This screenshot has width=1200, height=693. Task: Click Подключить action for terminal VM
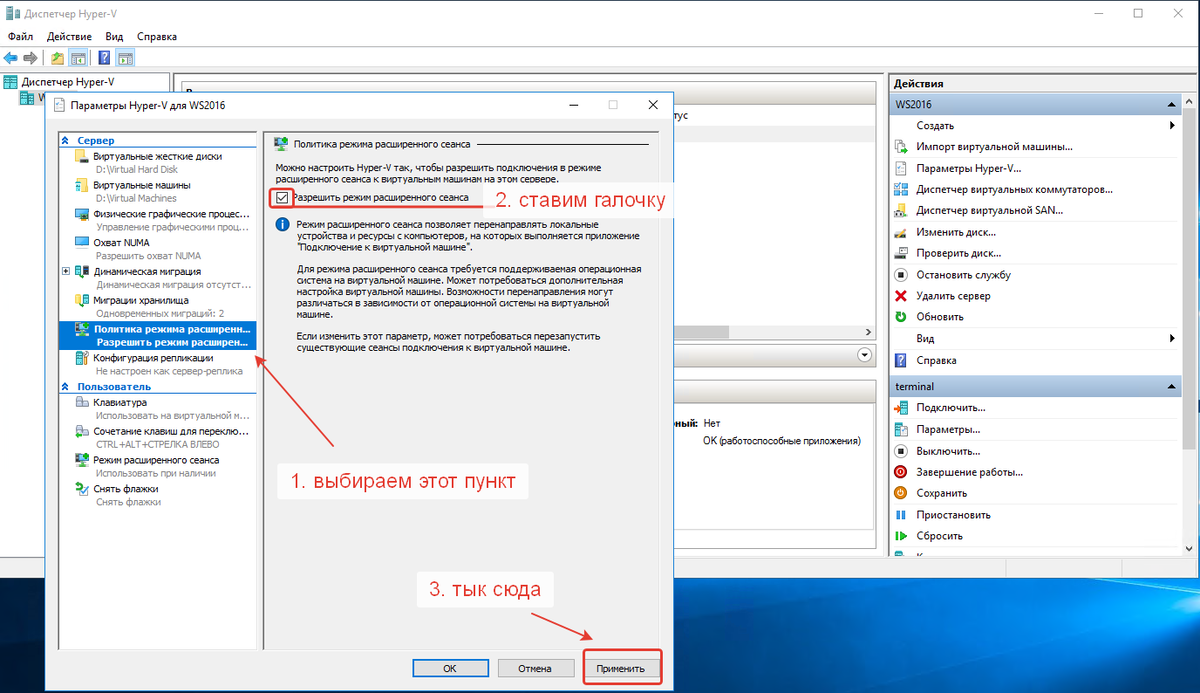click(x=950, y=408)
